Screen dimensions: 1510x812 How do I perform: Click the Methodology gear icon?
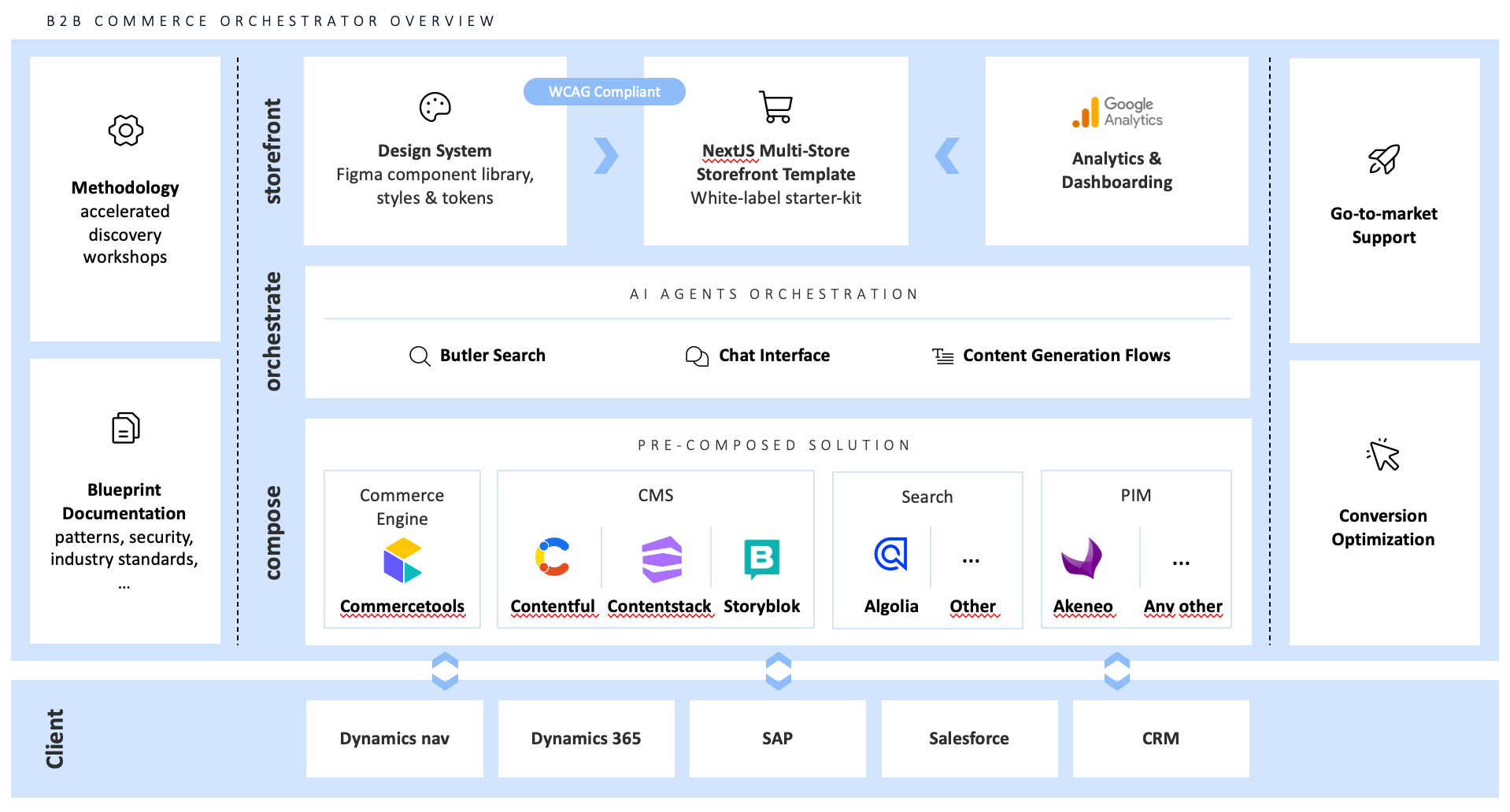coord(126,131)
